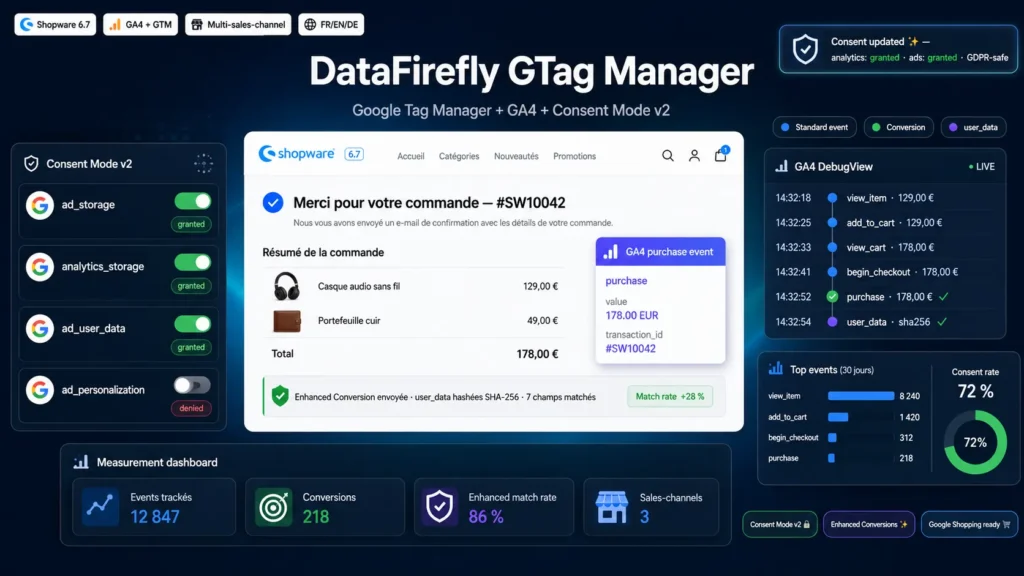Click the Casque audio sans fil item name
Screen dimensions: 1024x576
[x=359, y=286]
